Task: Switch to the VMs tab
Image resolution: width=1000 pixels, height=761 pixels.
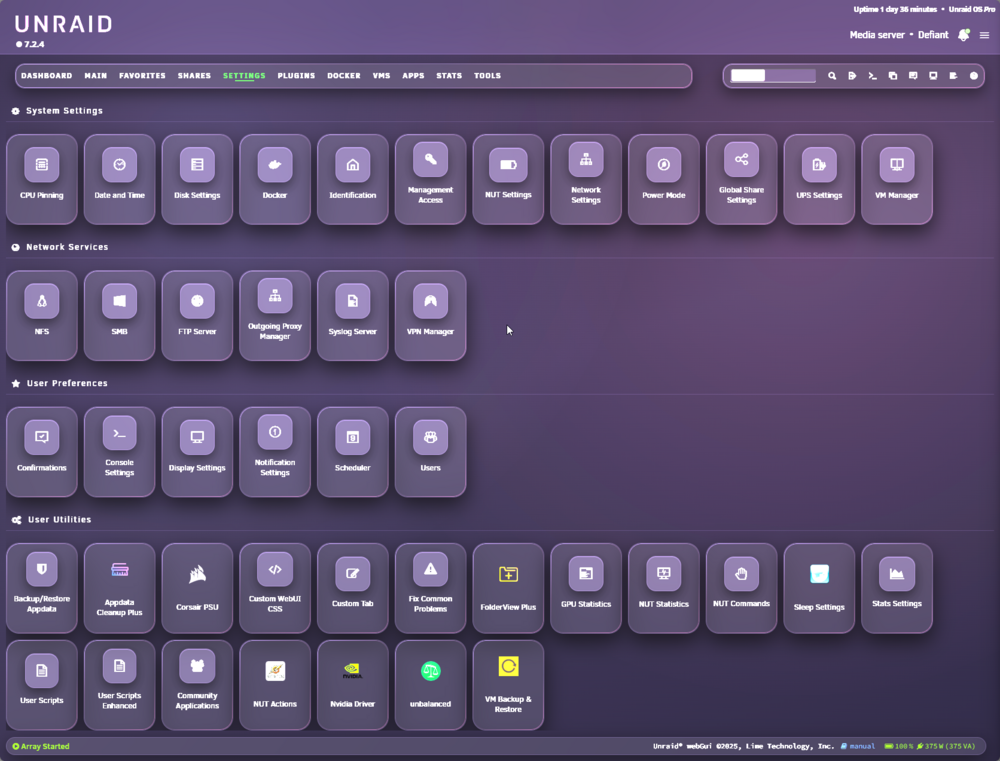Action: click(381, 75)
